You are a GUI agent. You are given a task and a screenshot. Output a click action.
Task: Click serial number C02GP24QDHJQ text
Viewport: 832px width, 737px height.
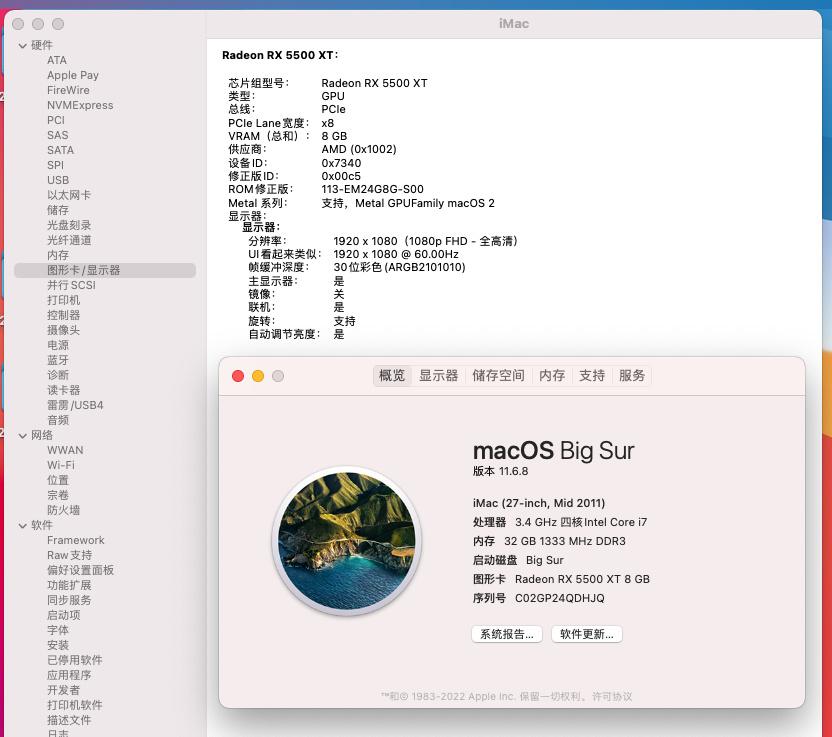(x=559, y=598)
